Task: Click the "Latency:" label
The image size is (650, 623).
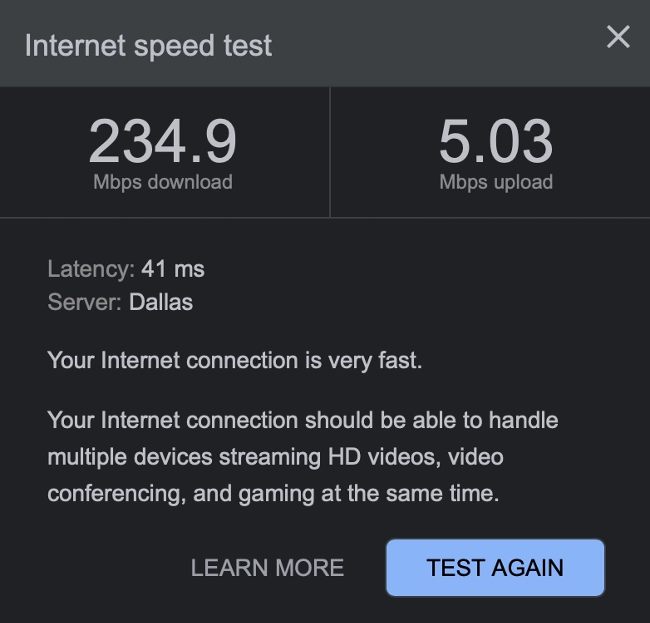Action: click(90, 268)
